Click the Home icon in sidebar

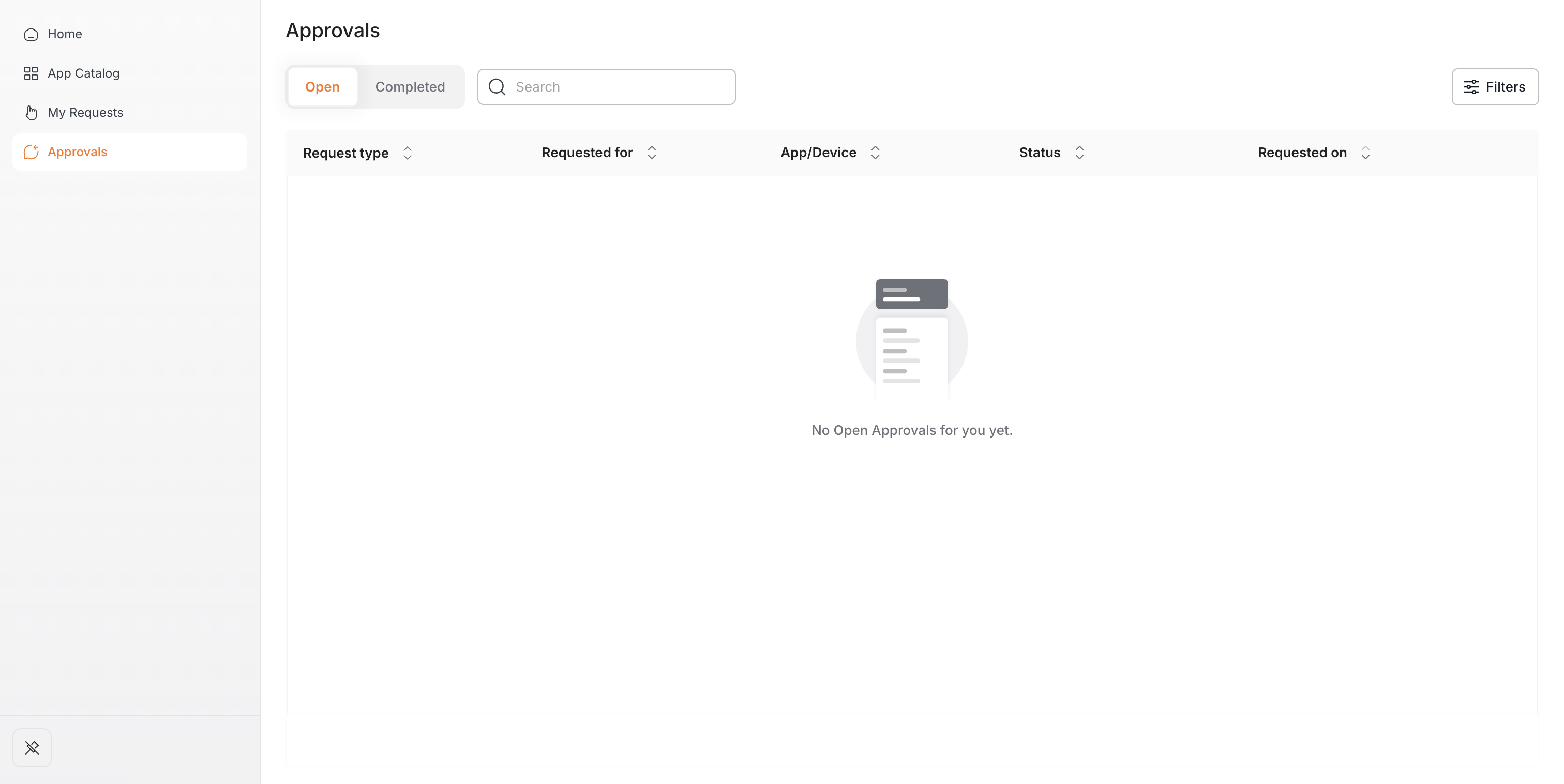(31, 35)
